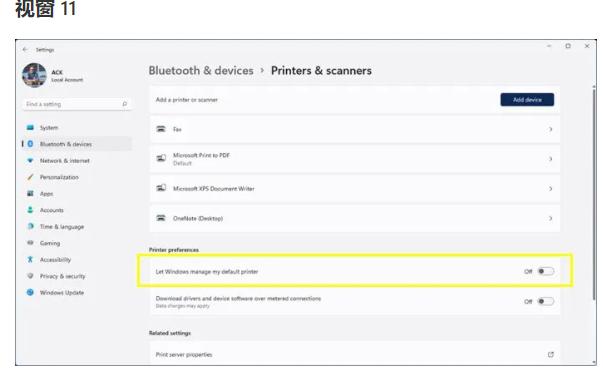Click the System monitor icon

click(30, 127)
